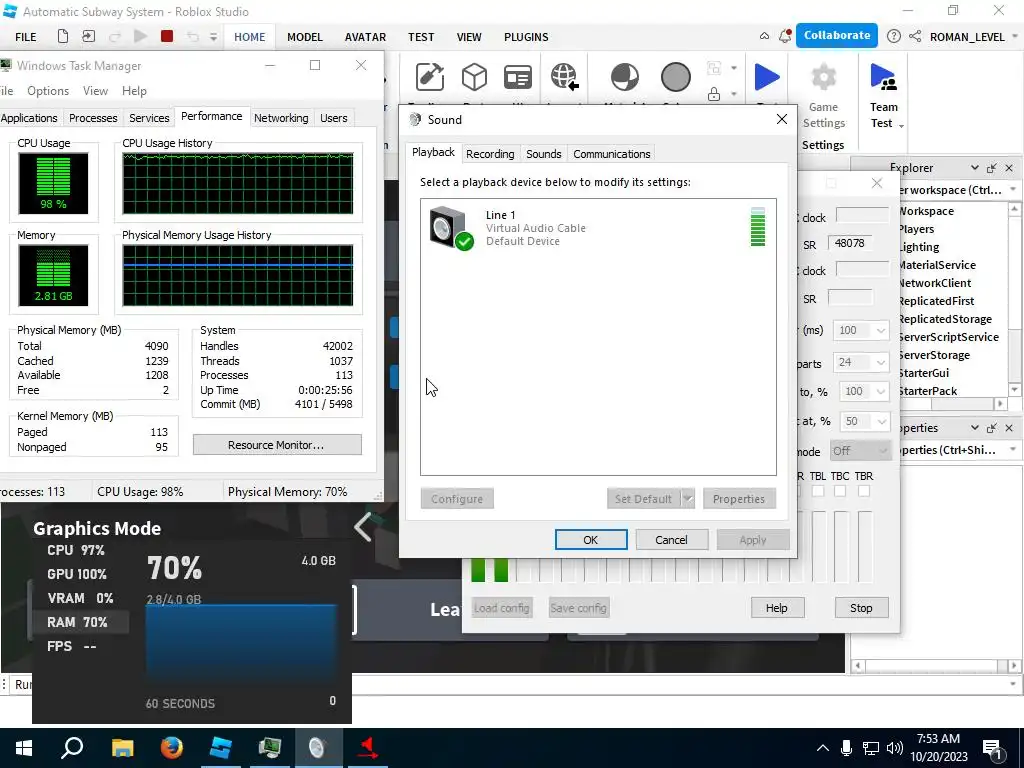Screen dimensions: 1024x768
Task: Click the Resource Monitor button
Action: click(277, 445)
